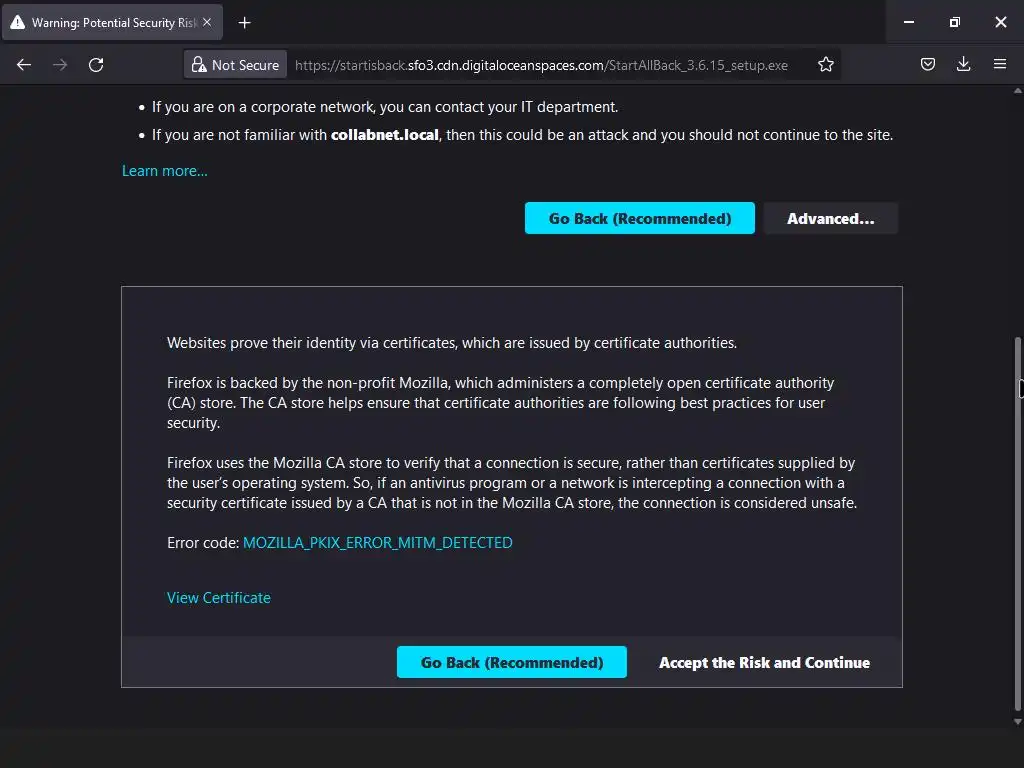1024x768 pixels.
Task: Click the bold collabnet.local text
Action: coord(385,135)
